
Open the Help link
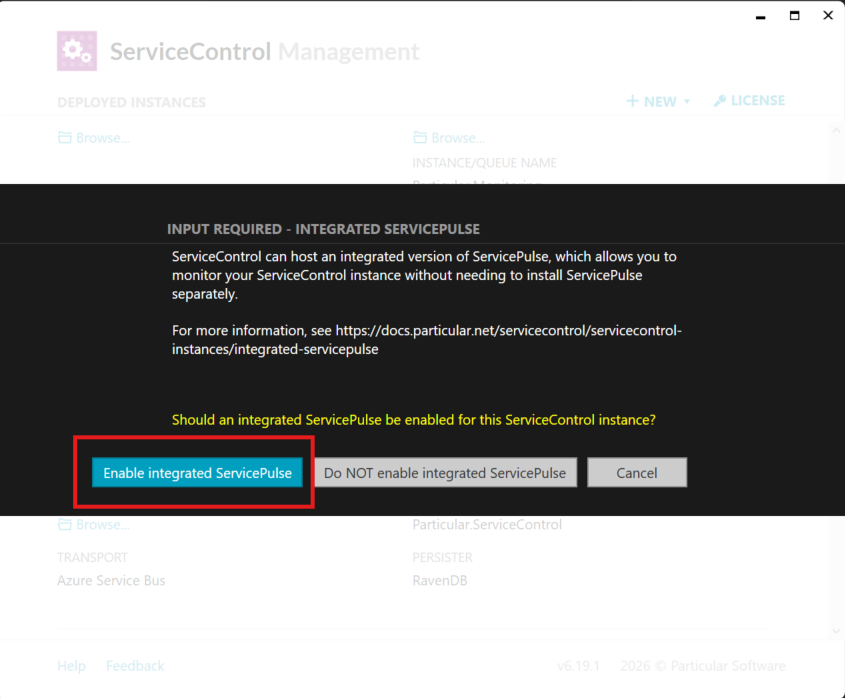(71, 666)
